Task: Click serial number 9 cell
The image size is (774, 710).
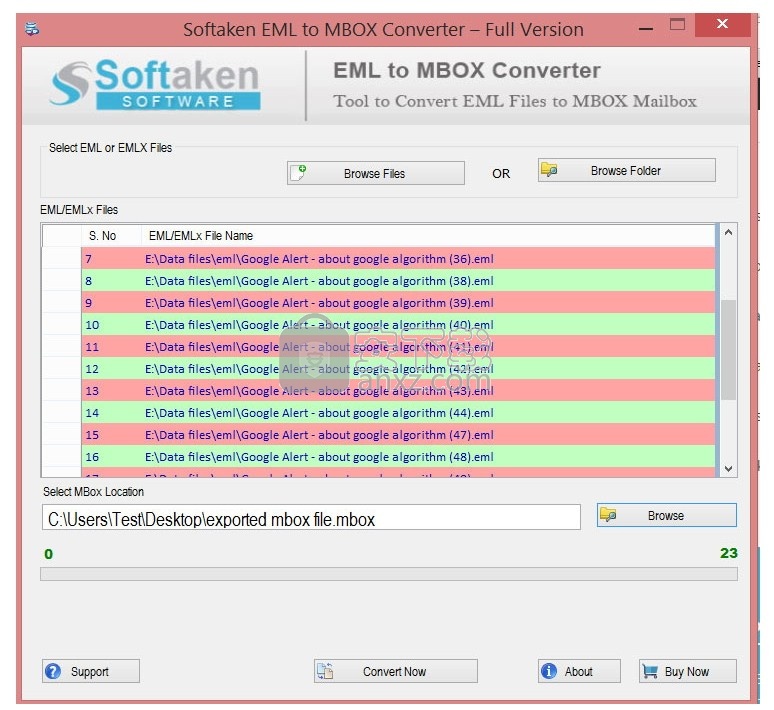Action: click(112, 303)
